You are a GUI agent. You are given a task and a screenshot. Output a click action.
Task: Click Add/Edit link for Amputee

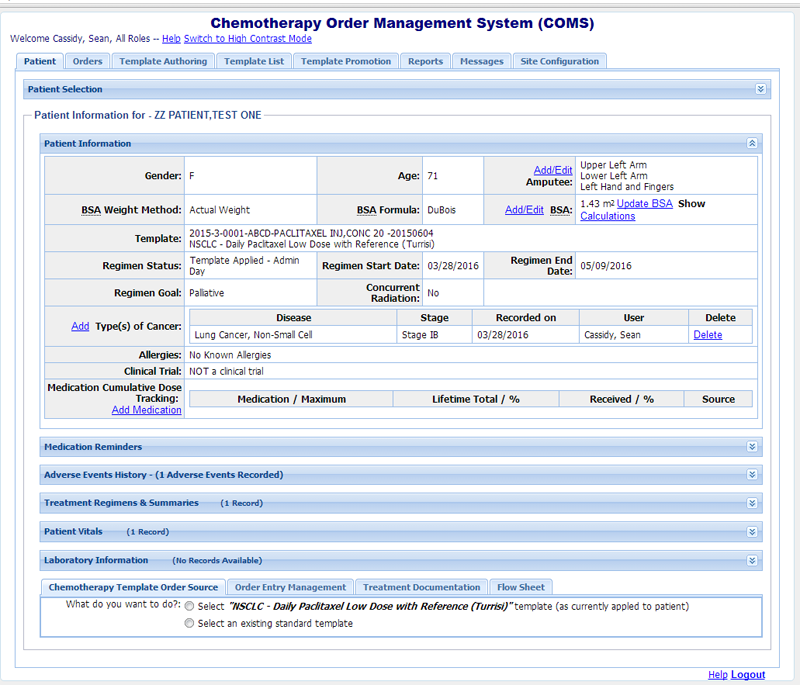[x=553, y=170]
